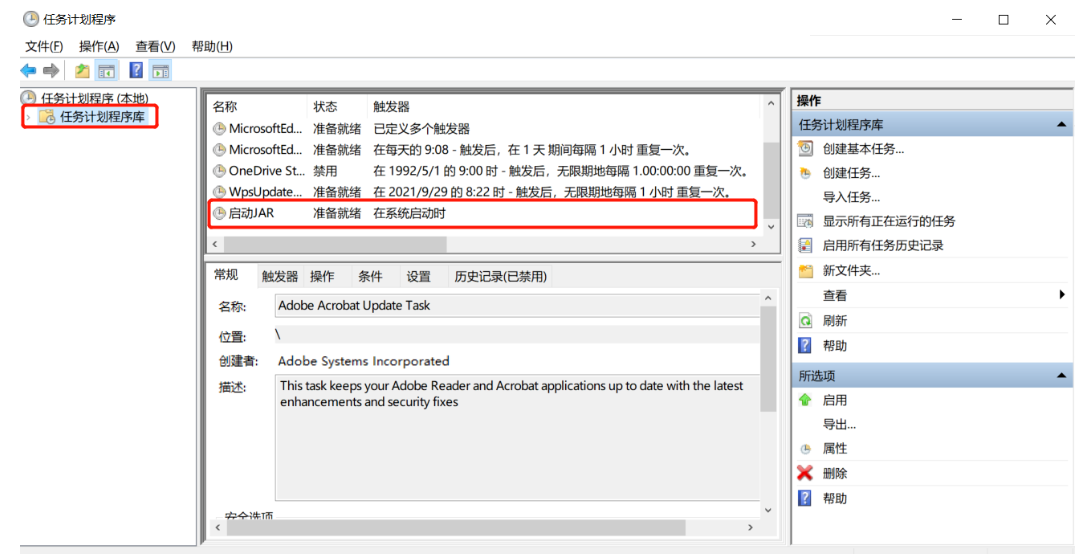Click the green 刷新 refresh icon

[805, 321]
